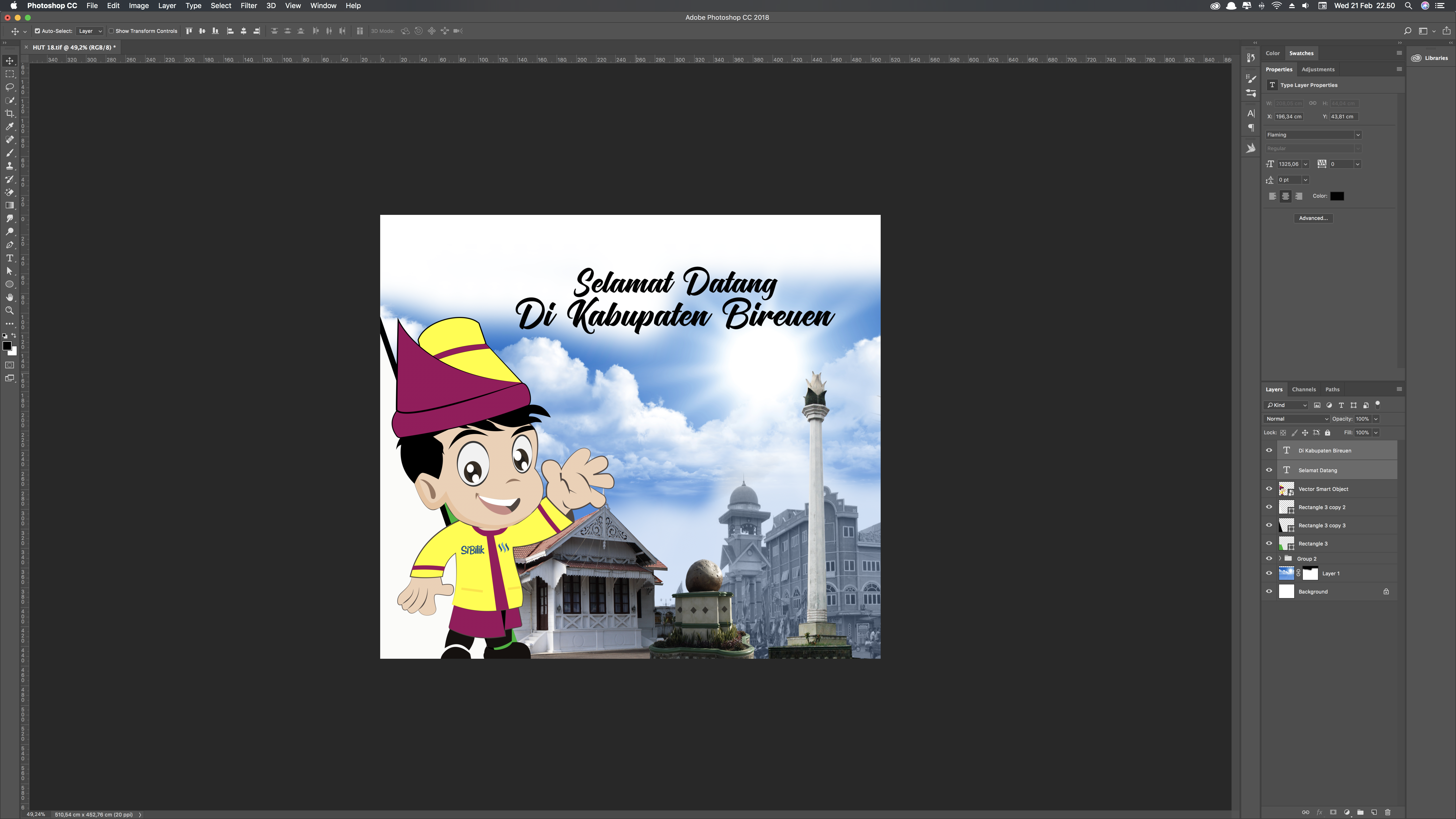This screenshot has height=819, width=1456.
Task: Switch to the Adjustments tab
Action: pos(1317,70)
